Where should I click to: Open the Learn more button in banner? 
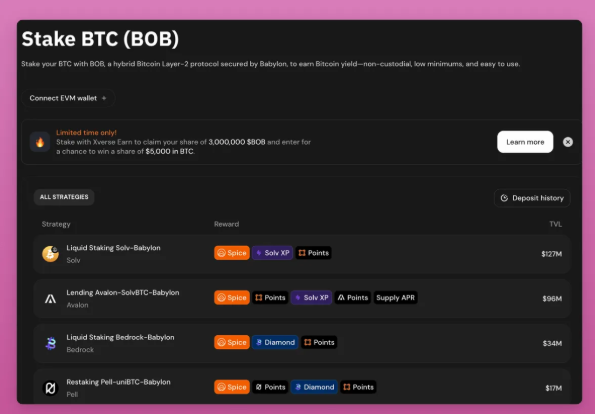525,142
